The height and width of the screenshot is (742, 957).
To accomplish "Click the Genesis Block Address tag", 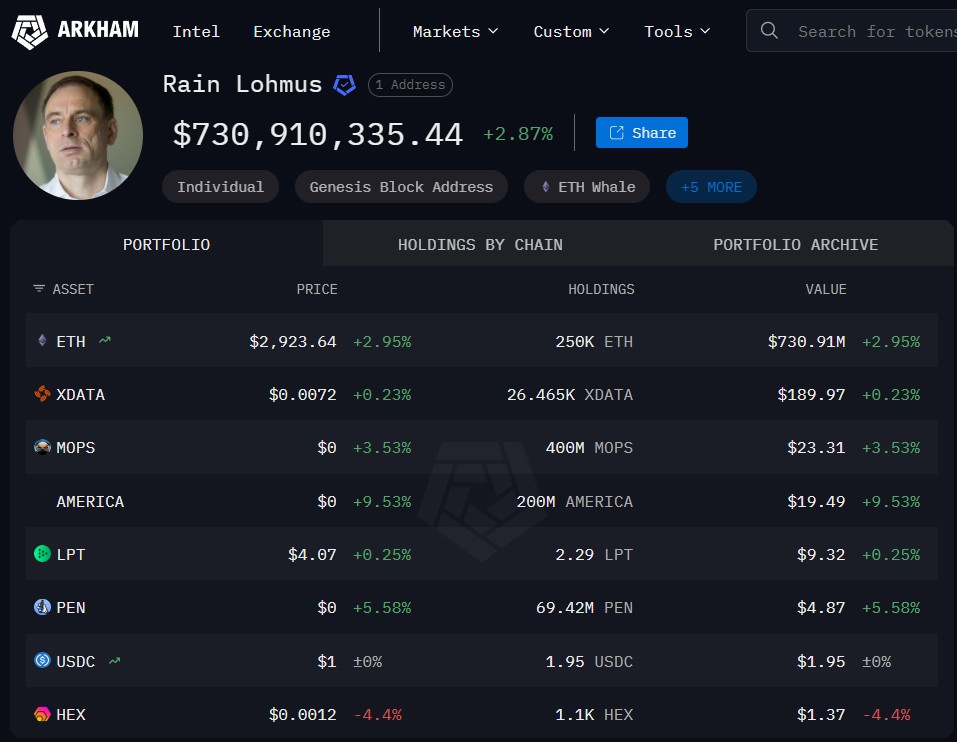I will [401, 187].
